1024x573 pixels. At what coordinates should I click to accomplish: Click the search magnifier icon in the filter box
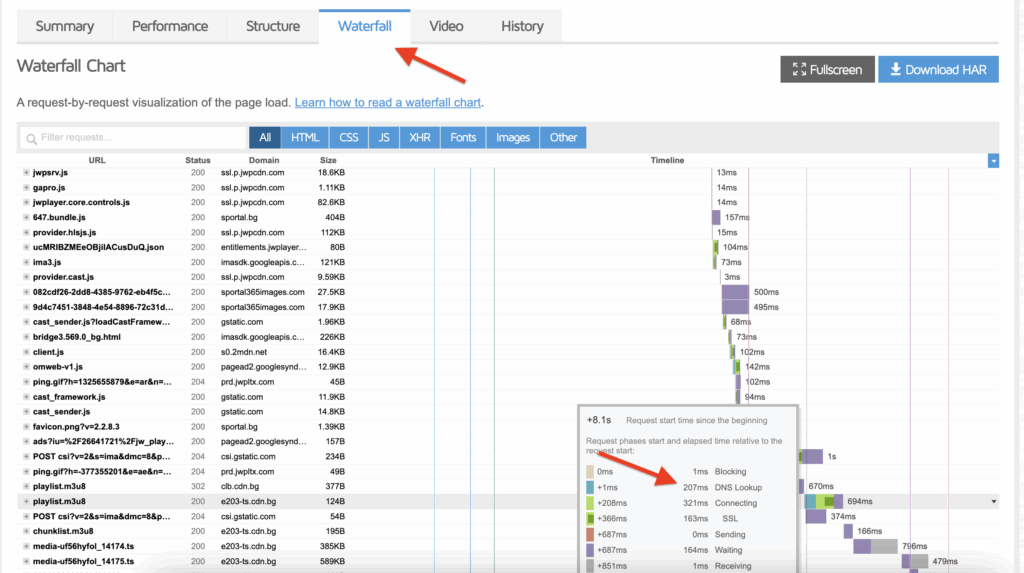(x=31, y=139)
